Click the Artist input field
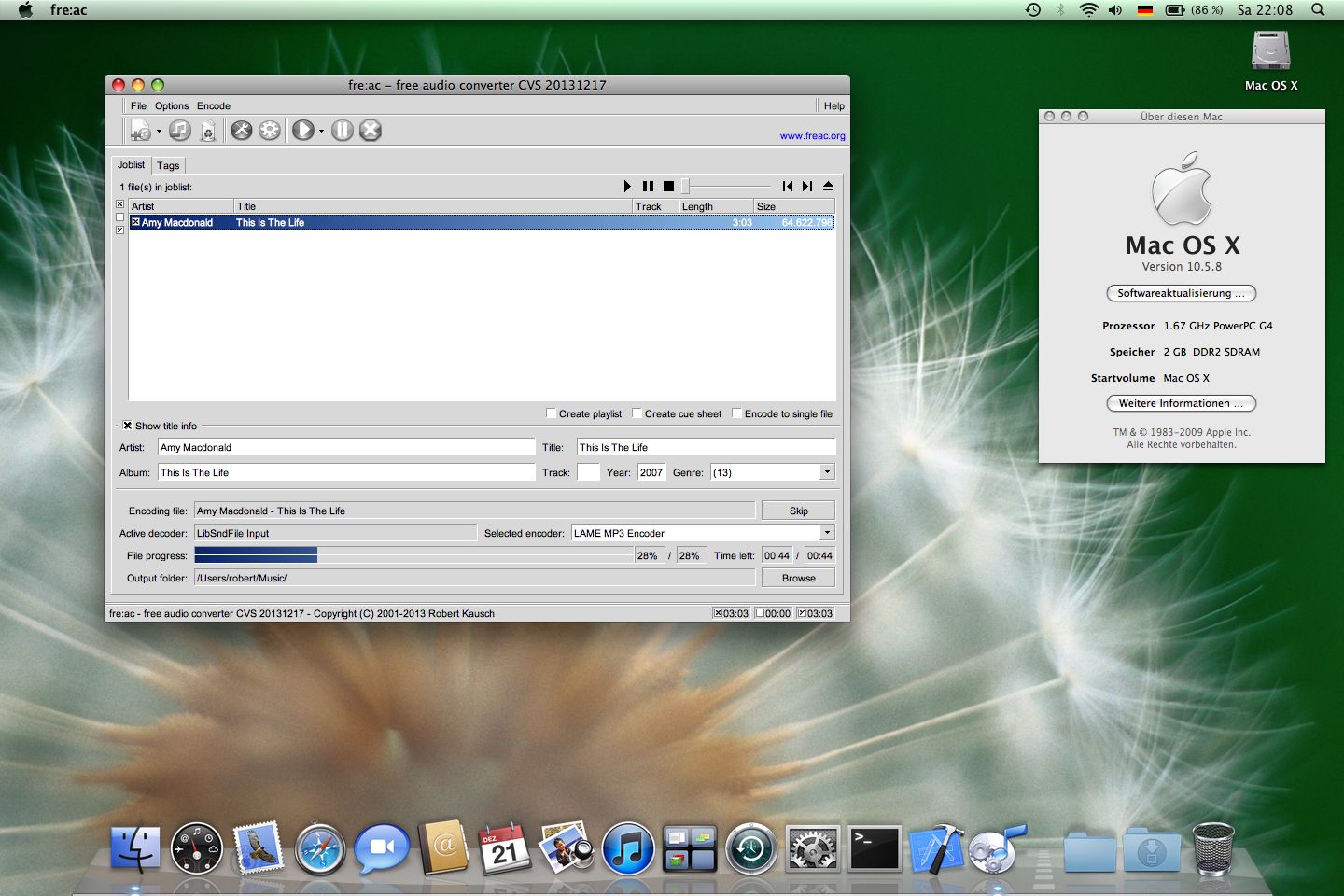This screenshot has width=1344, height=896. [346, 447]
